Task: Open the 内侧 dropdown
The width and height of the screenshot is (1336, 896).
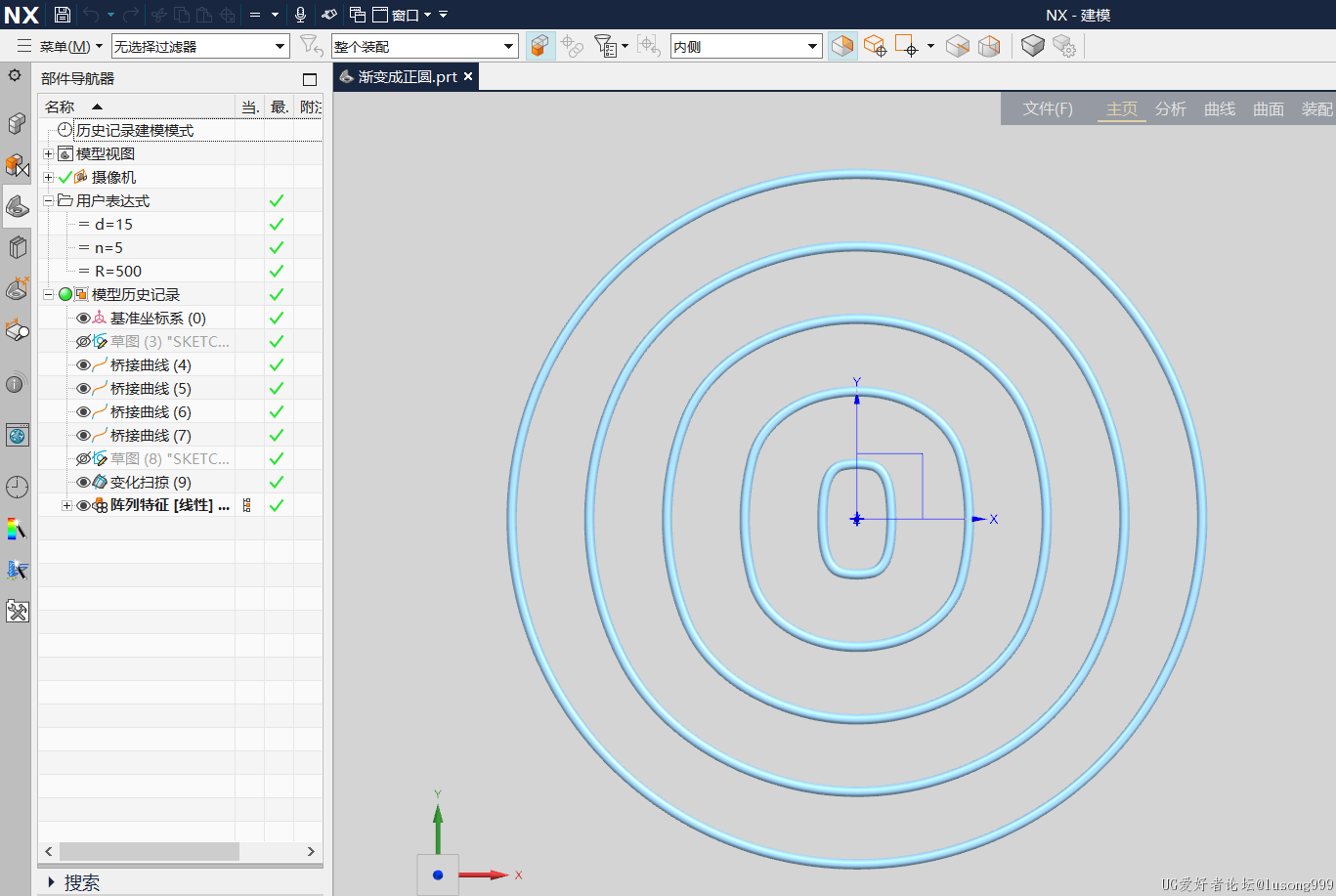Action: coord(746,46)
